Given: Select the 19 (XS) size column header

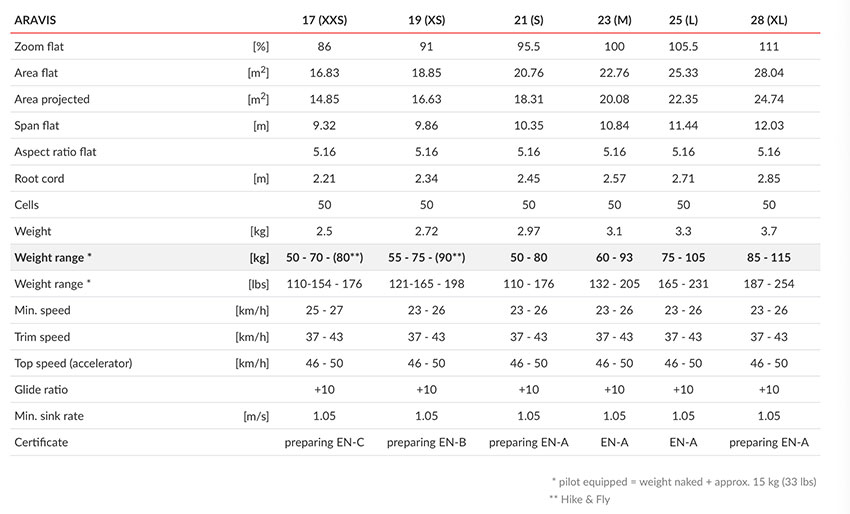Looking at the screenshot, I should [x=427, y=20].
